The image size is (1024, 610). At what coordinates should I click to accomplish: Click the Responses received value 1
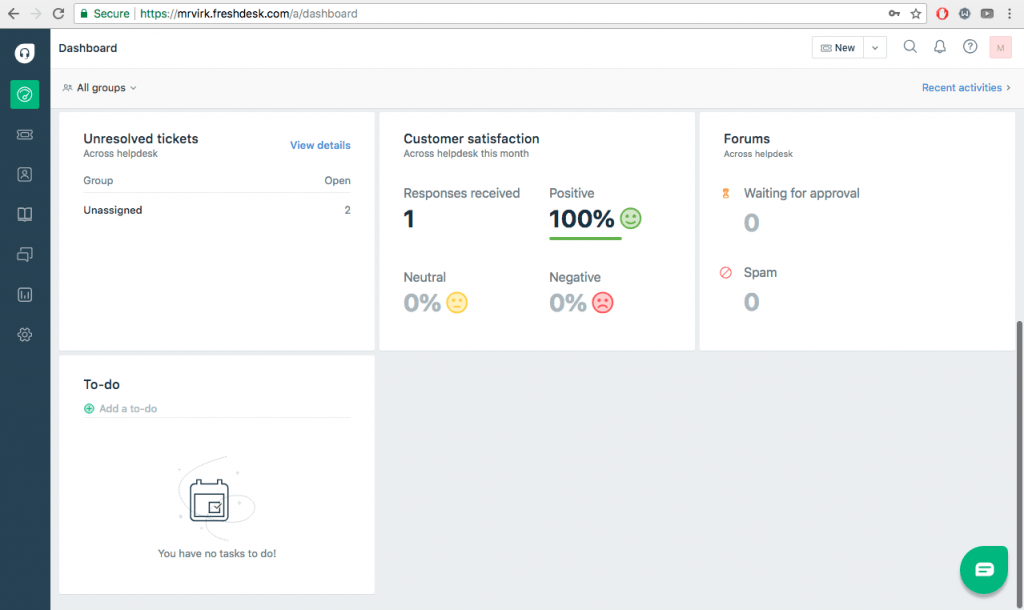(409, 219)
